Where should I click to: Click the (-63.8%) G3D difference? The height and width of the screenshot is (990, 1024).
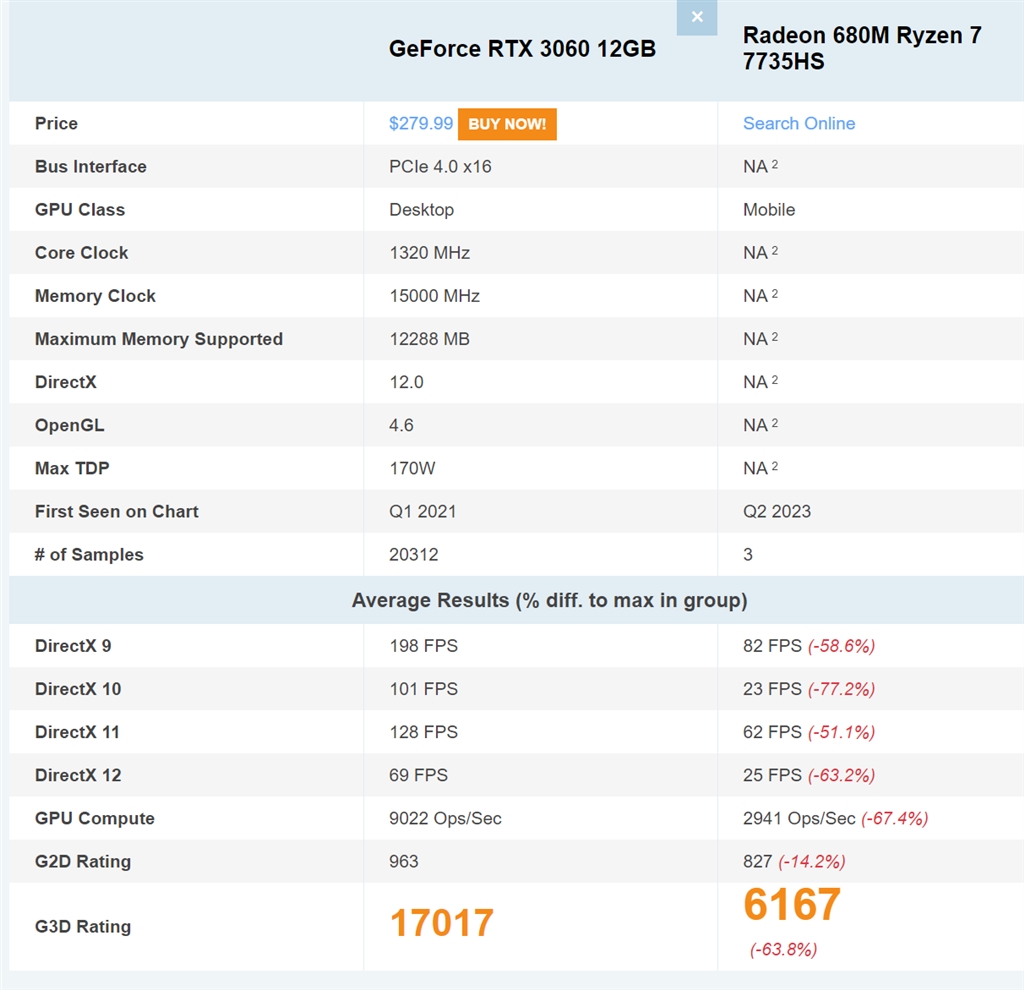click(x=783, y=949)
